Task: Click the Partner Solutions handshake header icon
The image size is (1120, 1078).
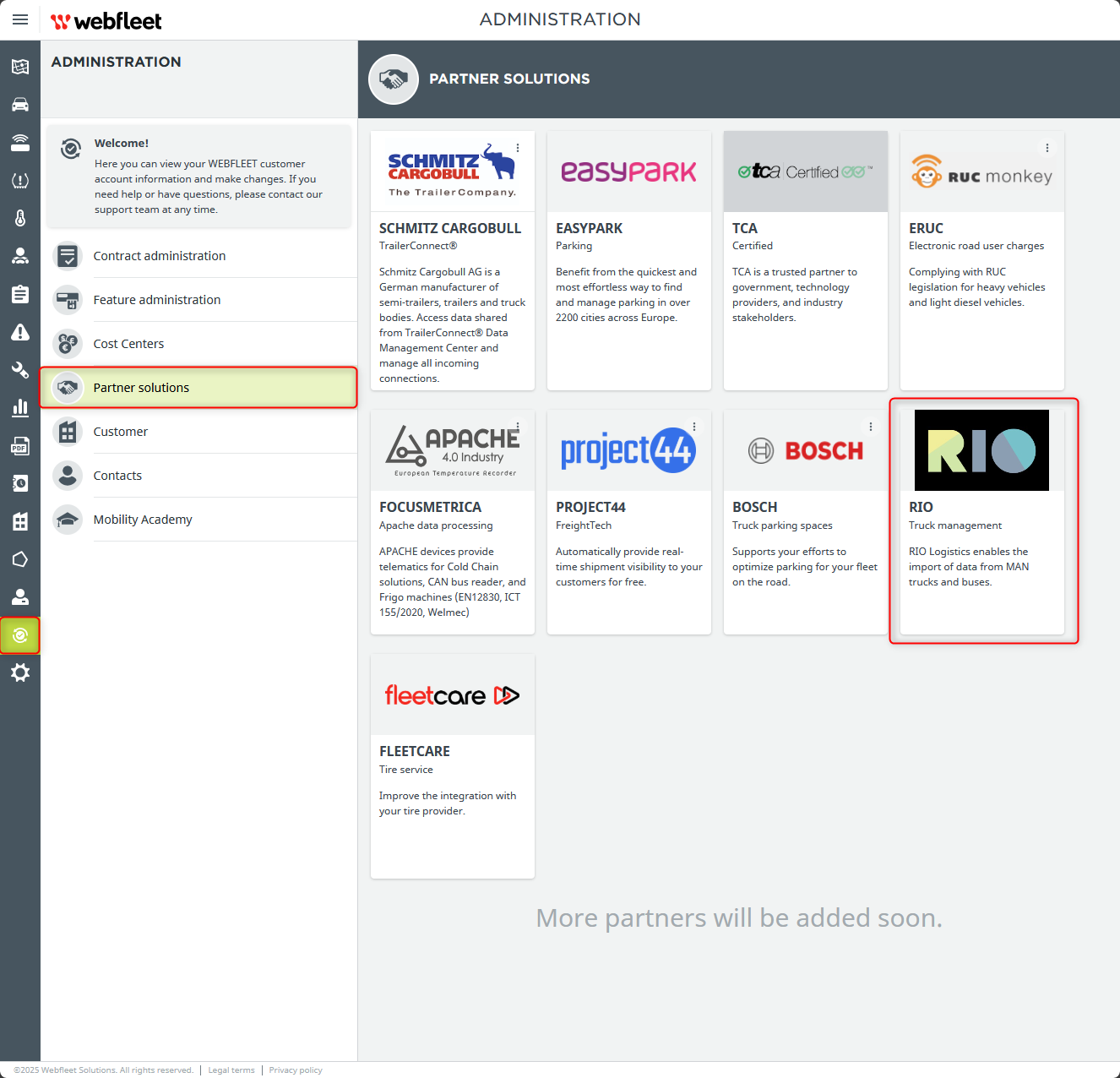Action: (x=394, y=79)
